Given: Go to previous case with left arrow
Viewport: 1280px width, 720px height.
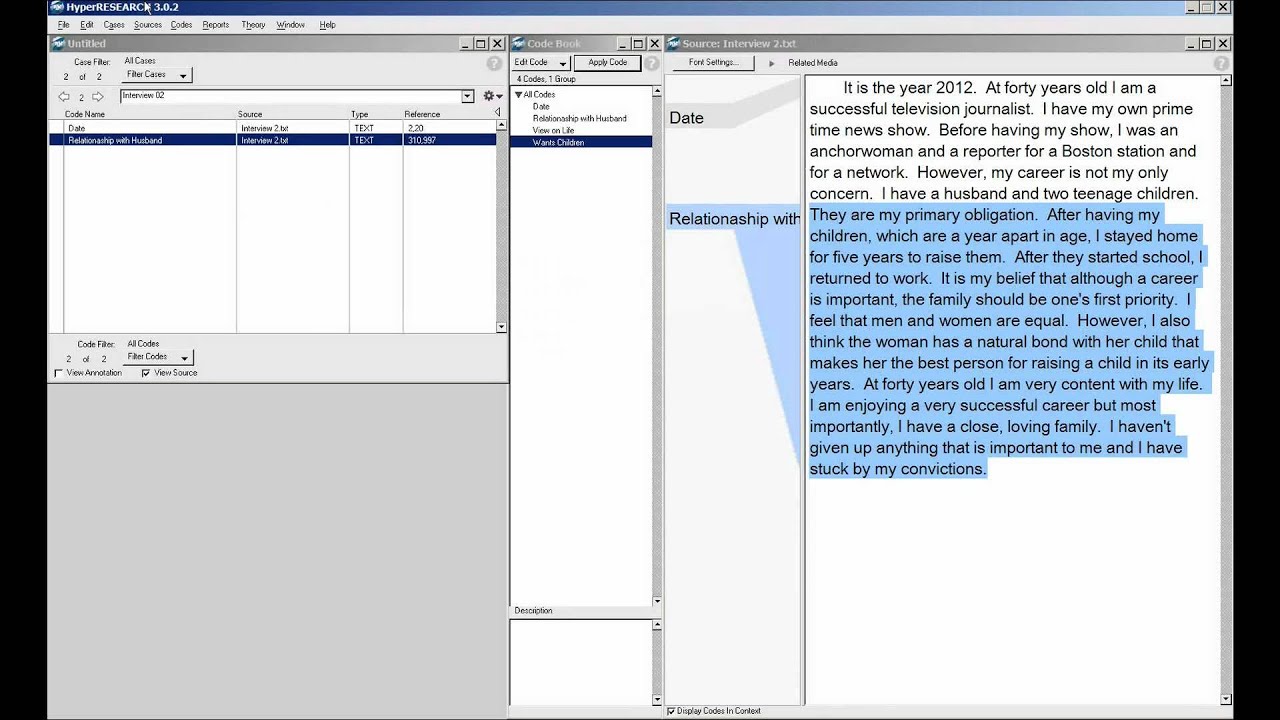Looking at the screenshot, I should (64, 97).
